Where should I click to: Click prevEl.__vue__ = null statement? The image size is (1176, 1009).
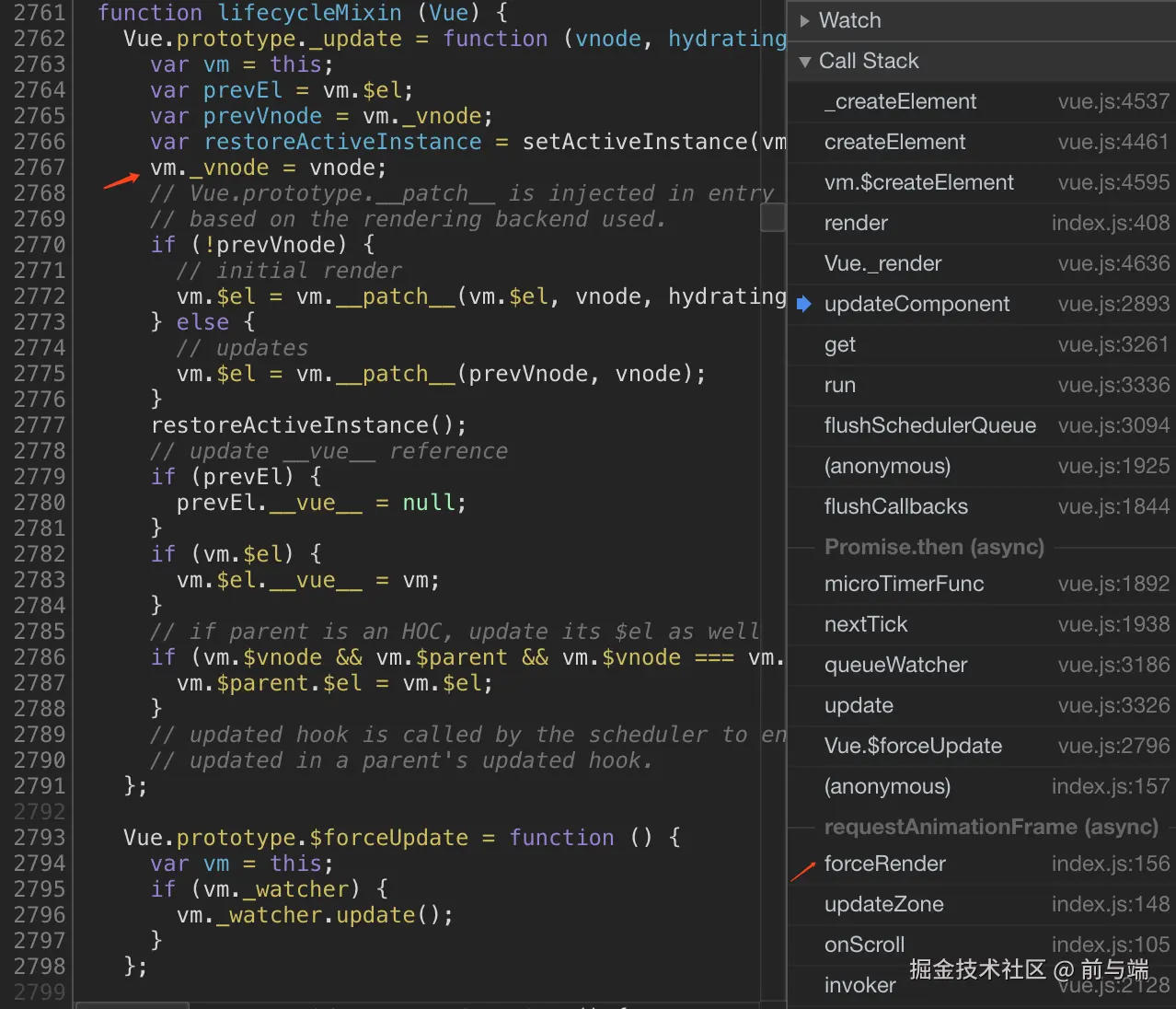pyautogui.click(x=321, y=503)
